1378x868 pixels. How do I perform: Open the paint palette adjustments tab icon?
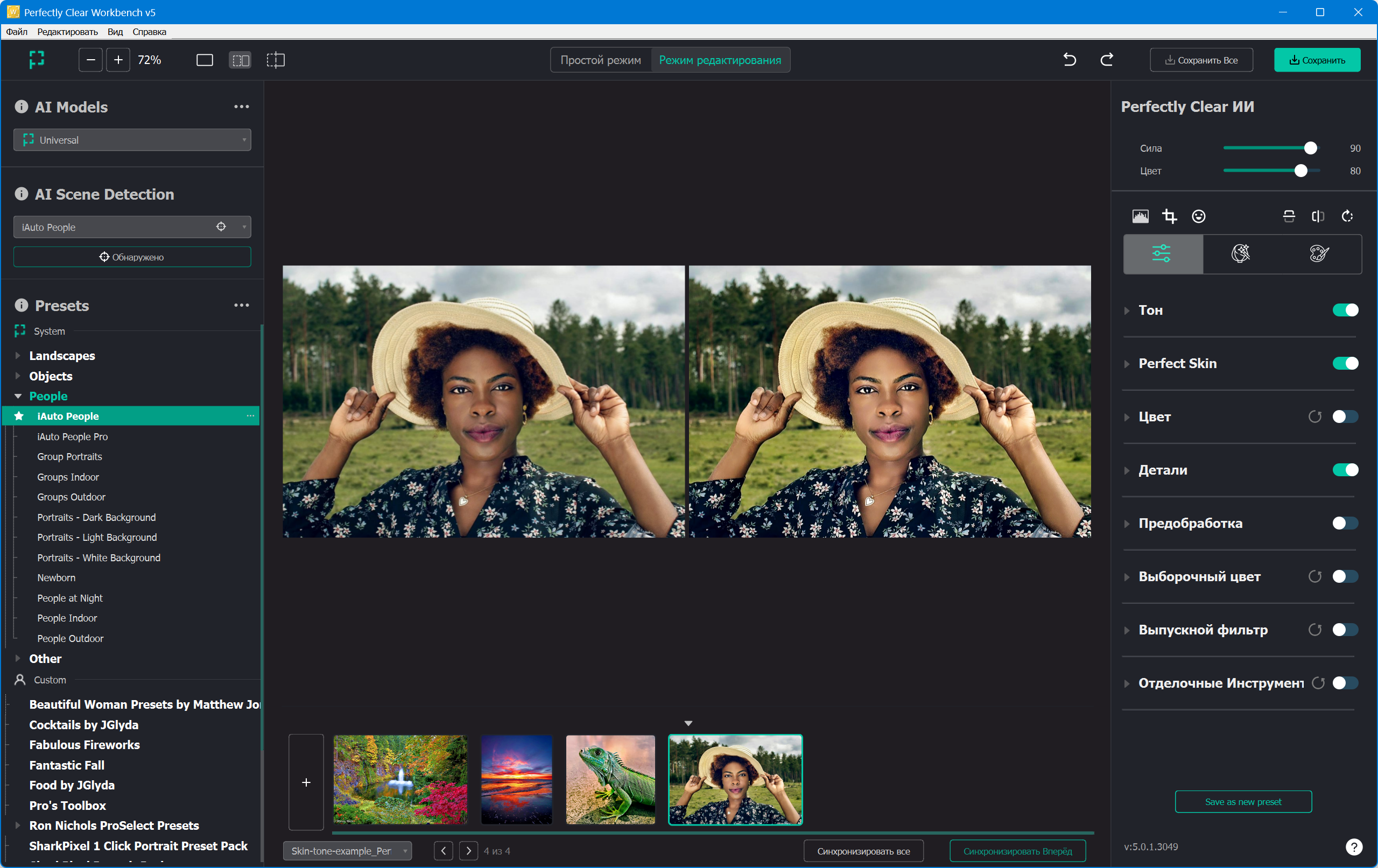[x=1318, y=253]
